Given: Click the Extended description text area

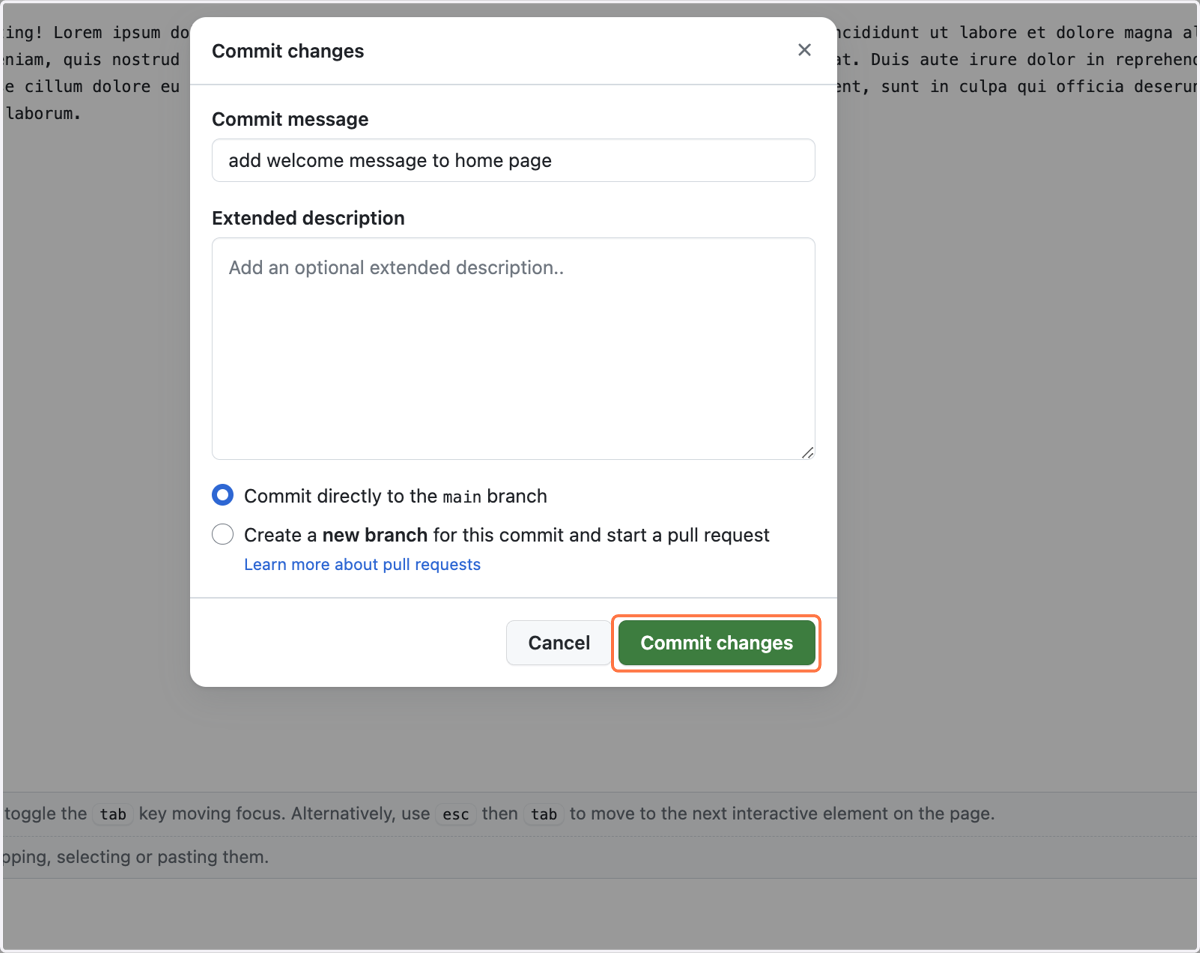Looking at the screenshot, I should pyautogui.click(x=513, y=348).
